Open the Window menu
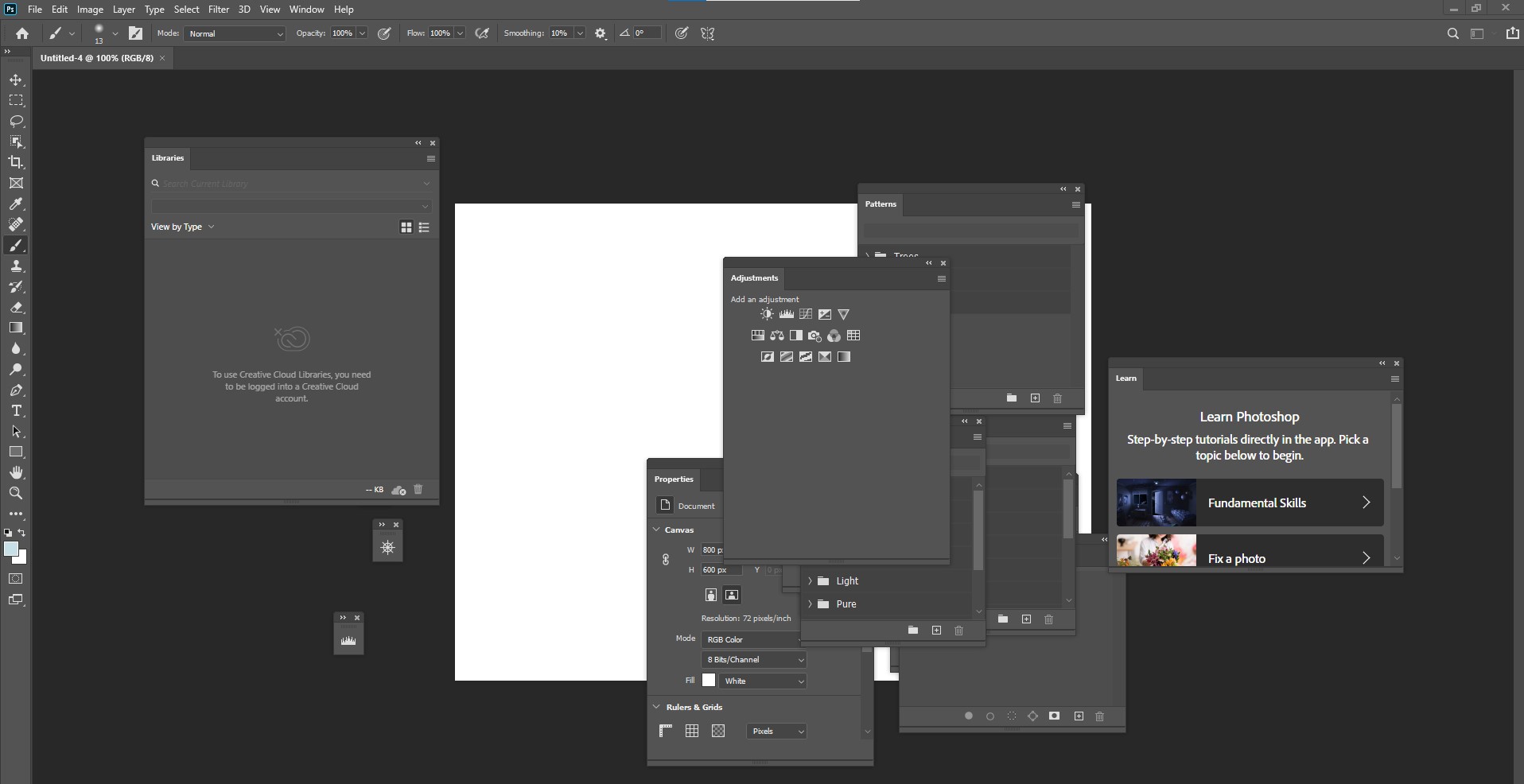This screenshot has height=784, width=1524. point(306,10)
